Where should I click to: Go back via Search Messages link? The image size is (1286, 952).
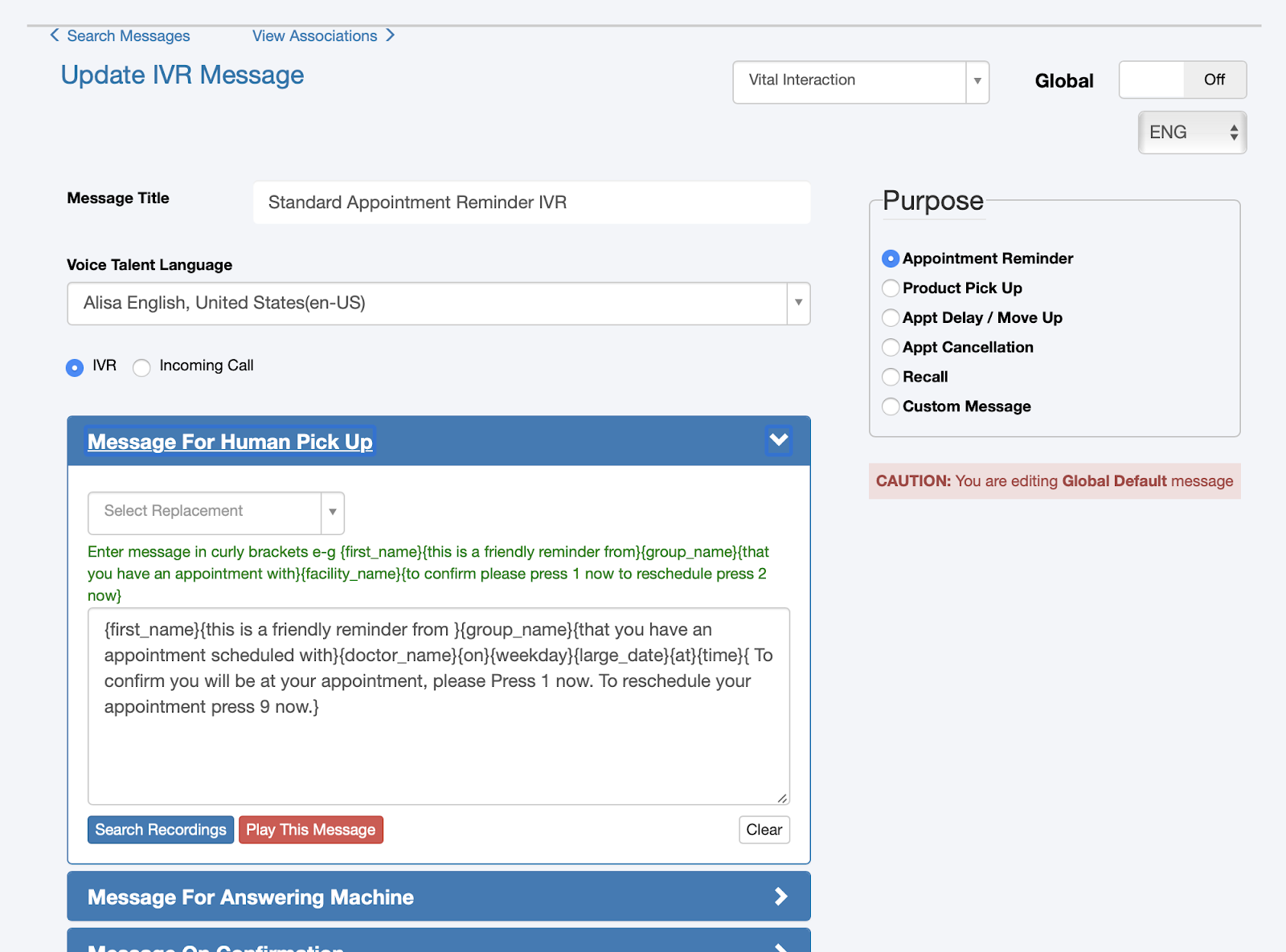129,36
